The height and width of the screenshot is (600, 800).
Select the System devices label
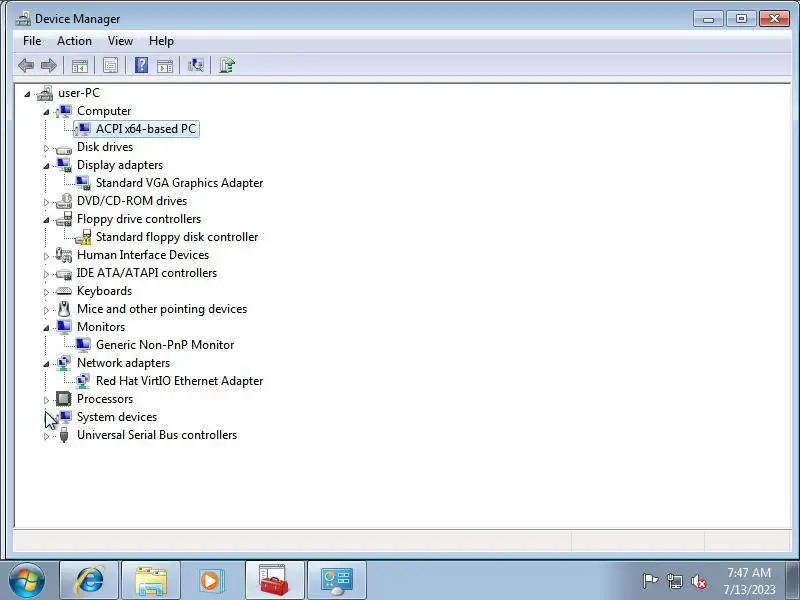click(x=117, y=417)
